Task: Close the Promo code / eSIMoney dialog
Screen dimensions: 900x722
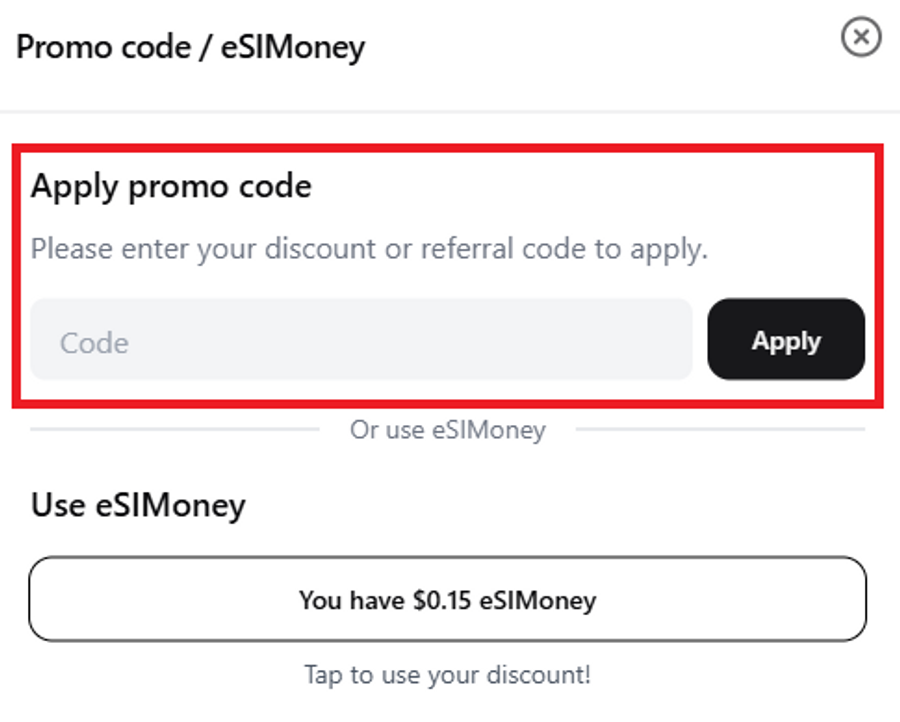Action: (x=860, y=39)
